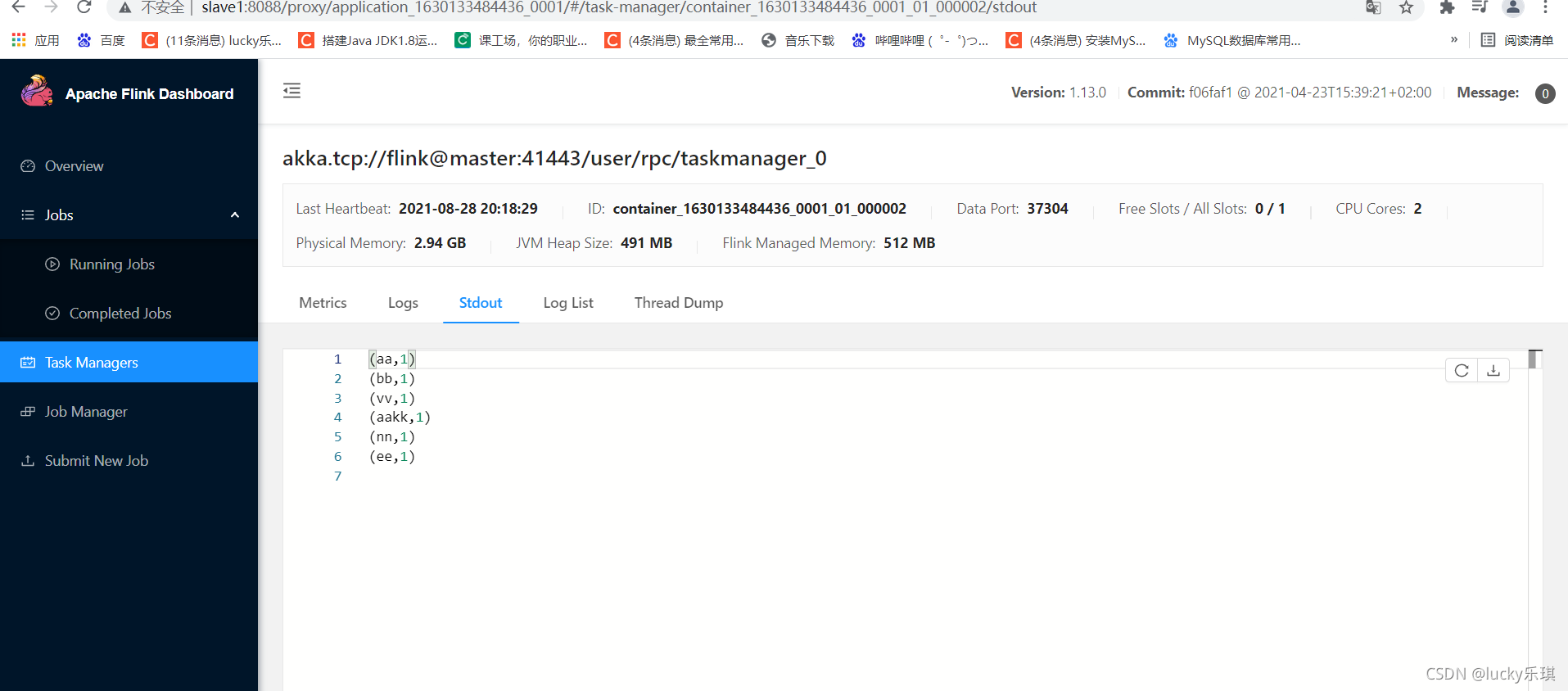Bookmark this page with the star icon

[1407, 7]
